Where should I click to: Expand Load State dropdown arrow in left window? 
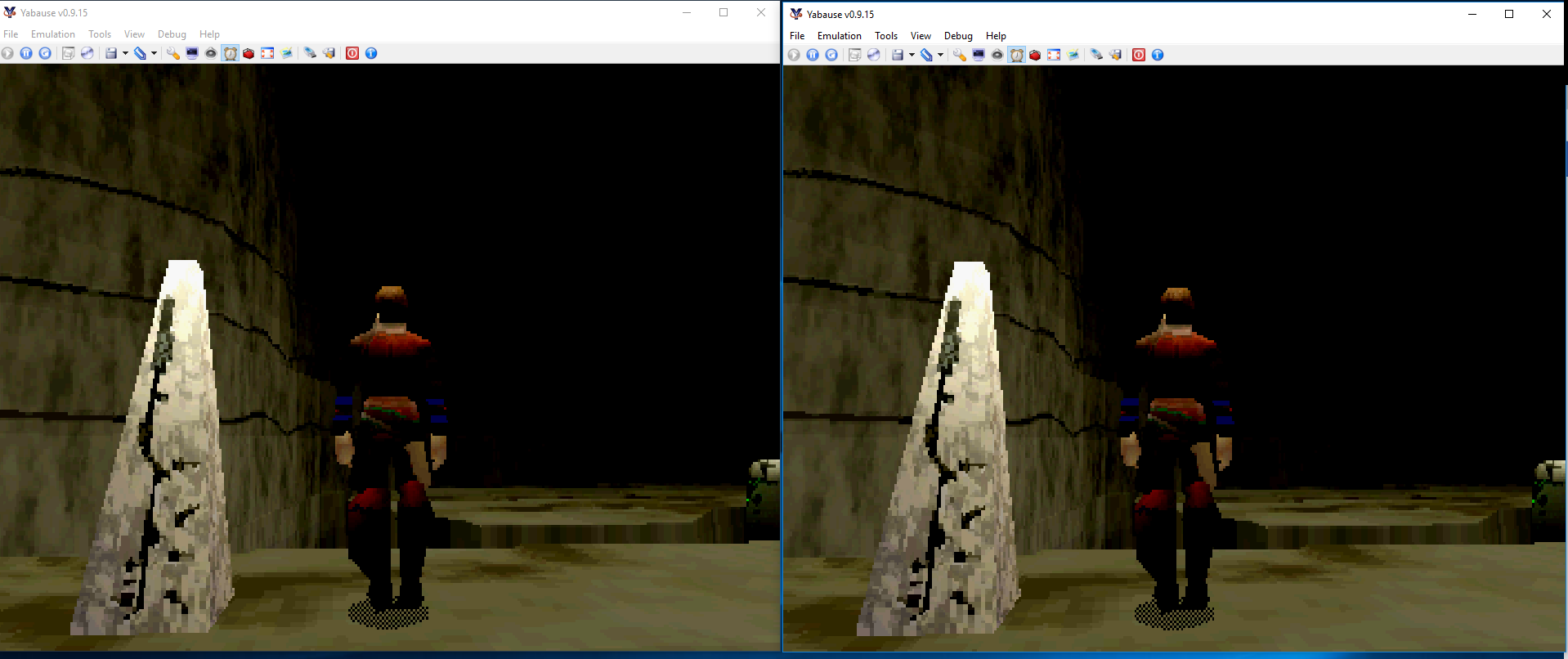click(154, 53)
